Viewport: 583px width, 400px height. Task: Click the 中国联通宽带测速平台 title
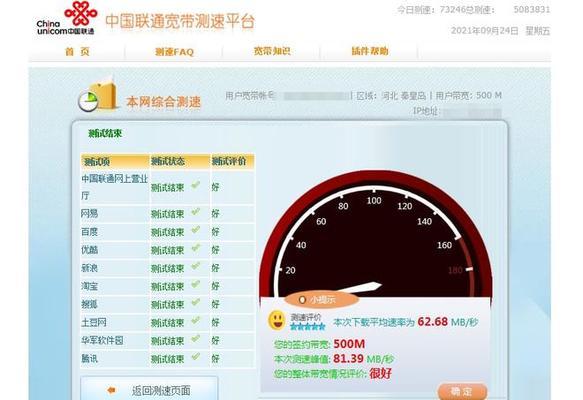point(180,21)
